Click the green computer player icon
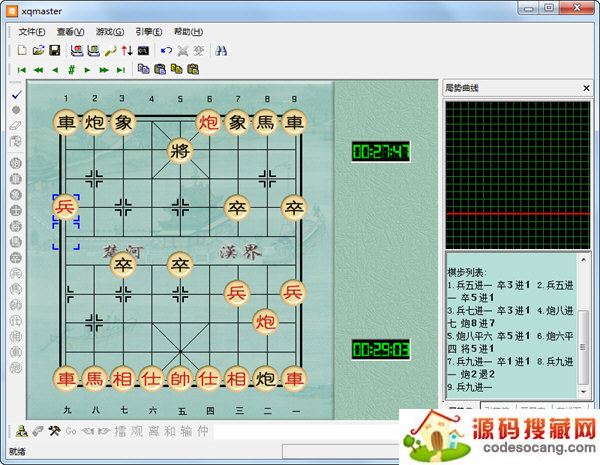This screenshot has width=600, height=465. (x=93, y=51)
